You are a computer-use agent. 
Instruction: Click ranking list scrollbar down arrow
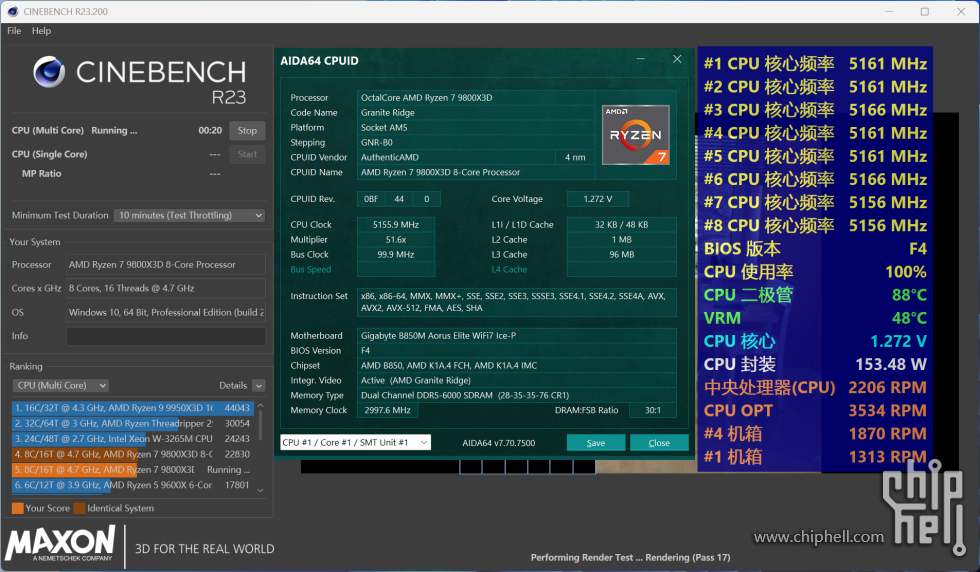click(x=261, y=491)
